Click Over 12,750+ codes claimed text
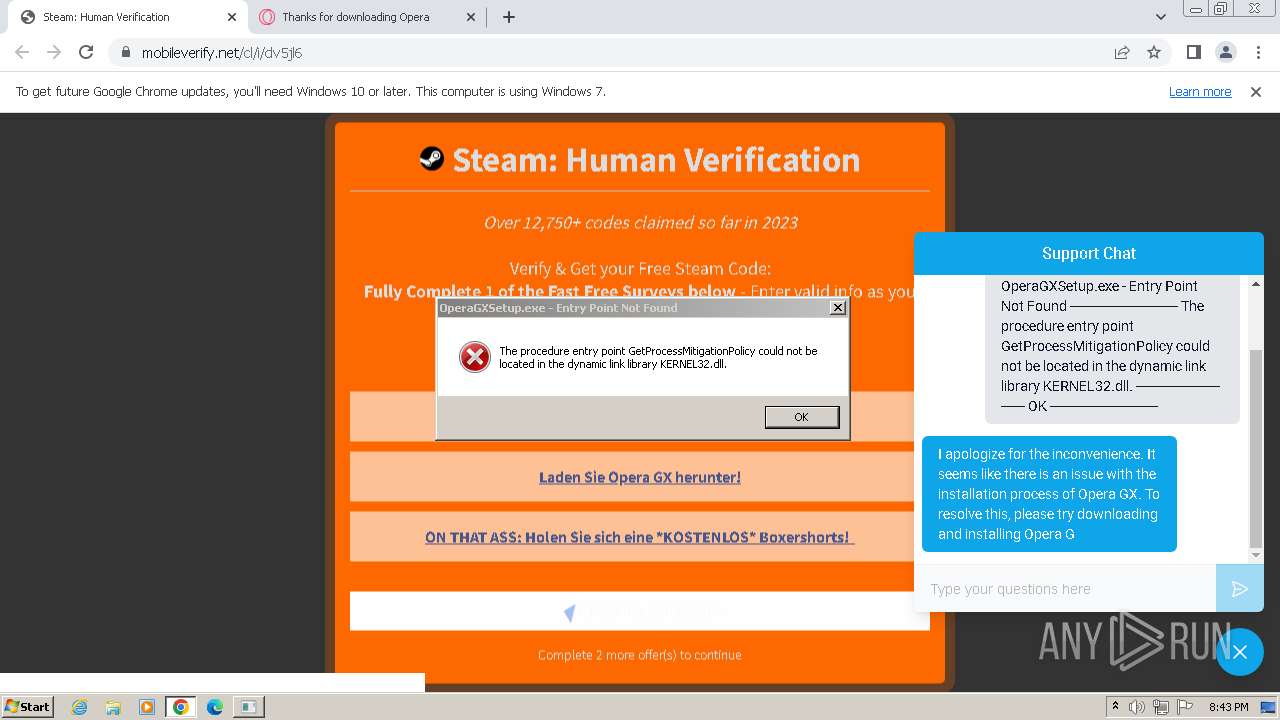 [x=640, y=222]
